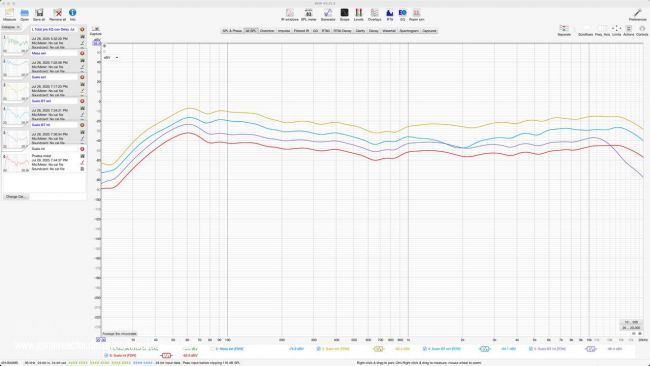Open the graph Controls panel
The image size is (650, 366).
[x=642, y=30]
